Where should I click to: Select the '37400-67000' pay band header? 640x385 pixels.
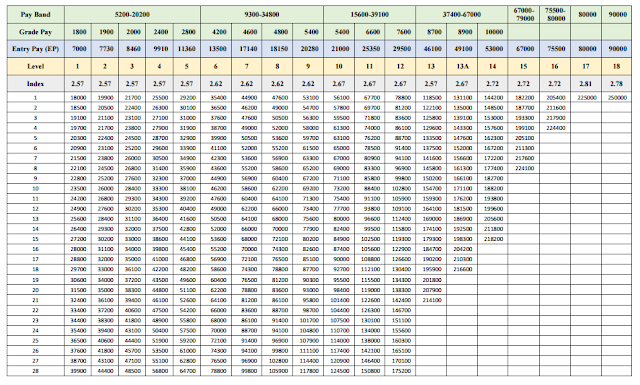pos(462,15)
